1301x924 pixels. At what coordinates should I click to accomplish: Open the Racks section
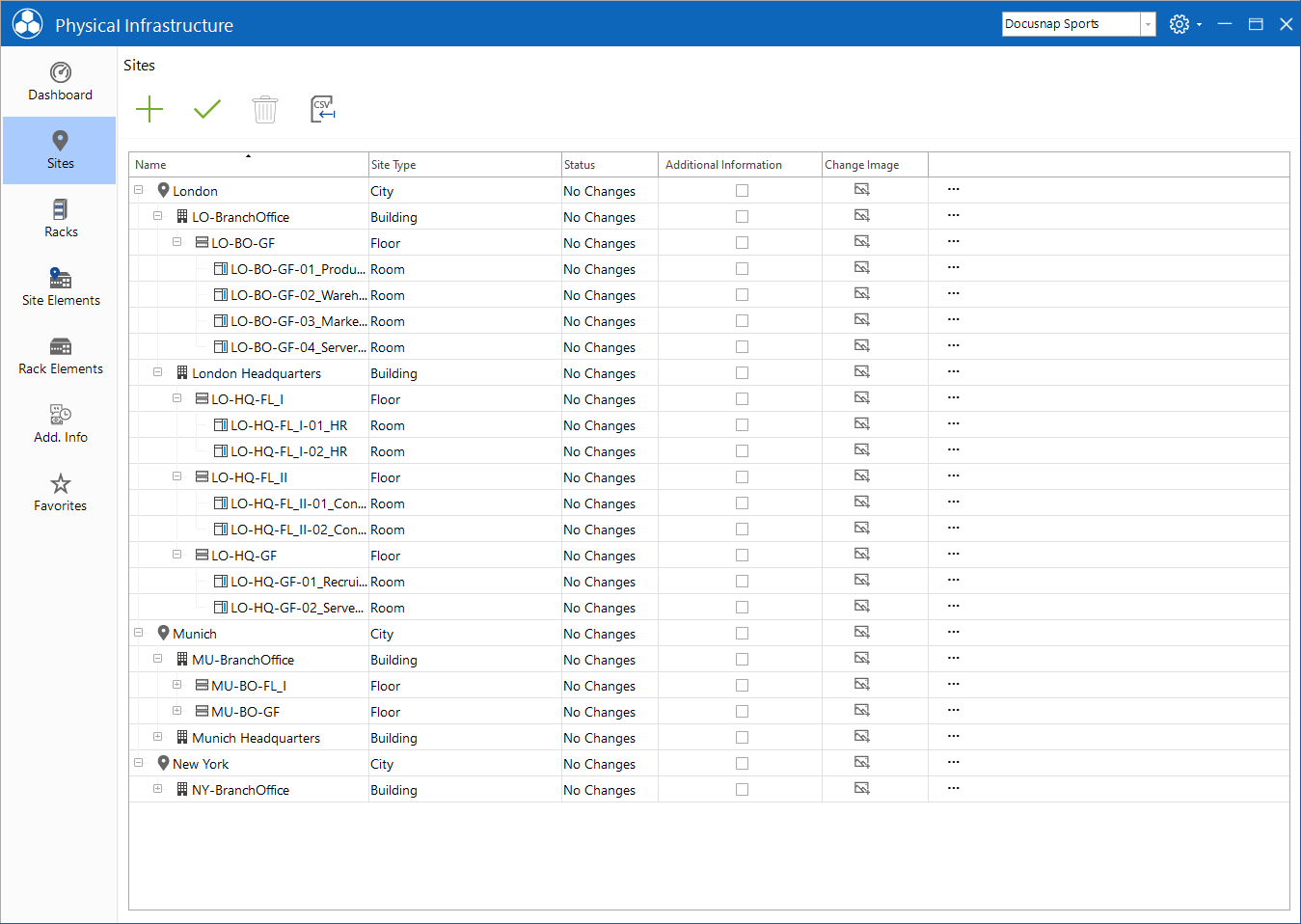click(x=60, y=219)
